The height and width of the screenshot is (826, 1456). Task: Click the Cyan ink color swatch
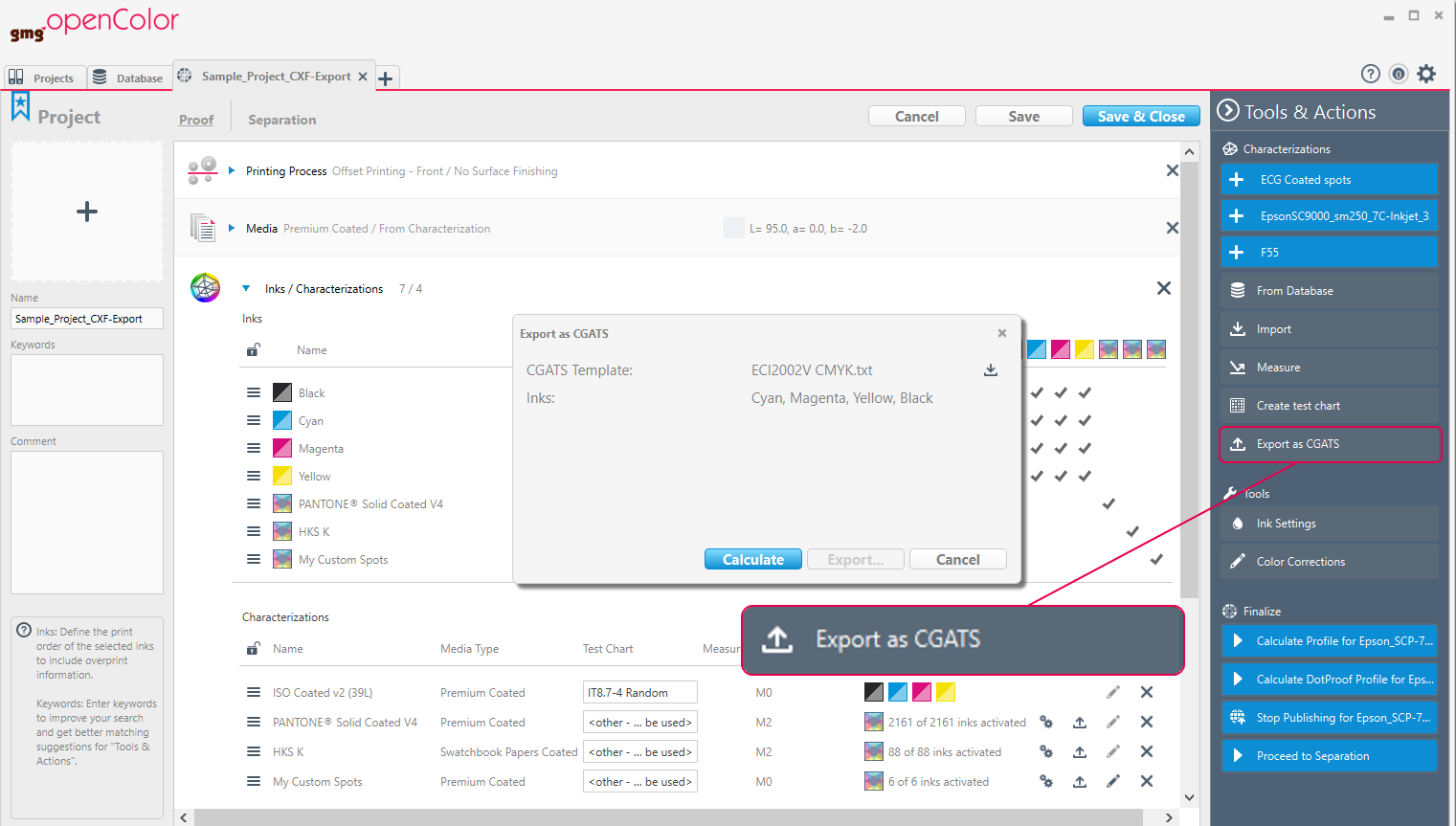pyautogui.click(x=282, y=420)
